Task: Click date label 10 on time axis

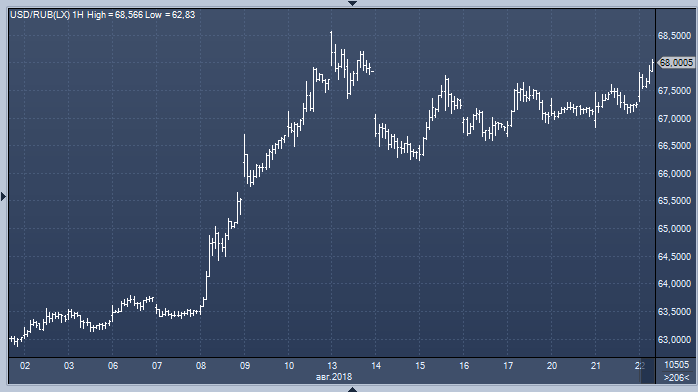Action: tap(289, 366)
